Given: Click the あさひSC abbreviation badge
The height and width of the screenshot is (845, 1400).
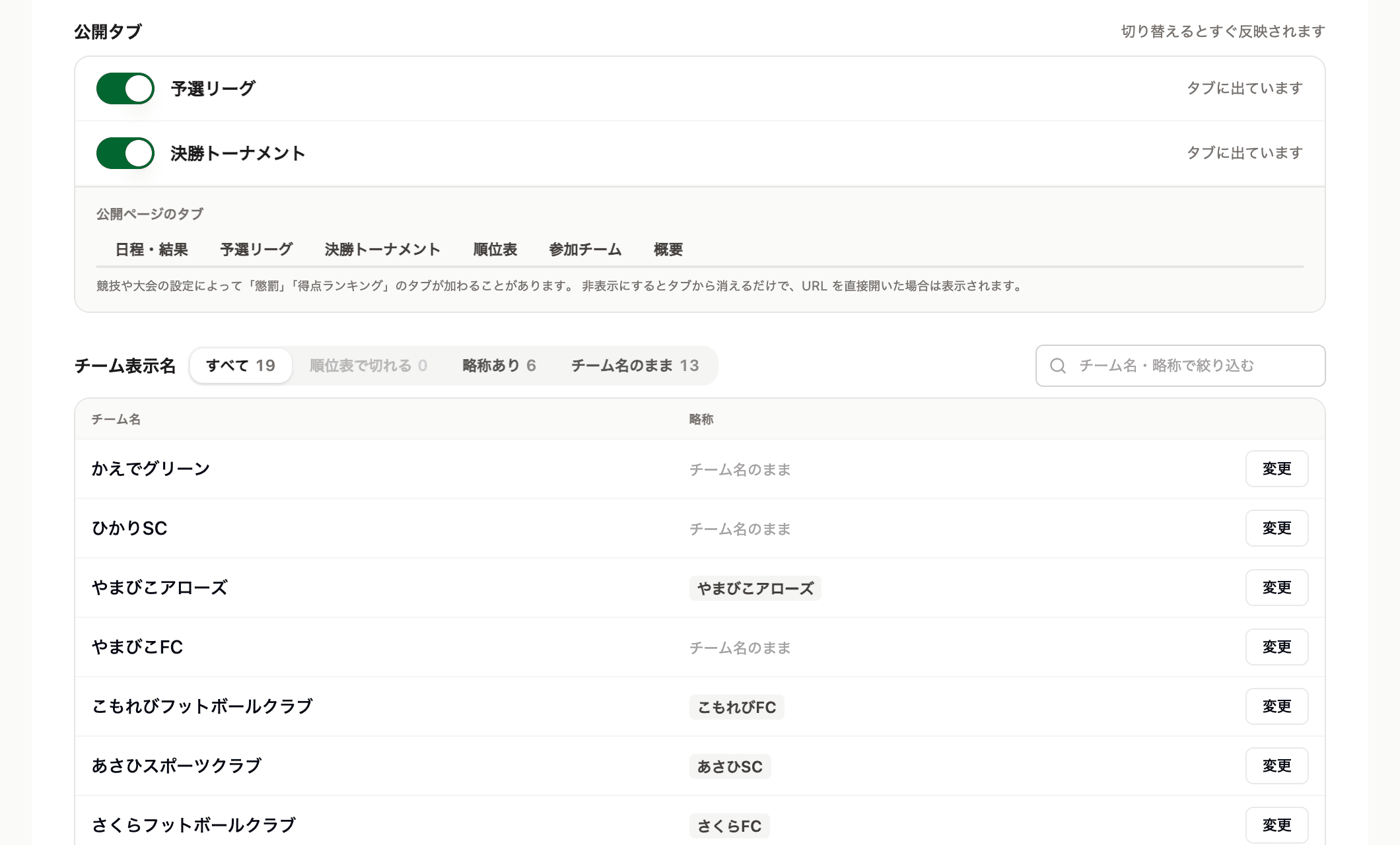Looking at the screenshot, I should pyautogui.click(x=730, y=766).
